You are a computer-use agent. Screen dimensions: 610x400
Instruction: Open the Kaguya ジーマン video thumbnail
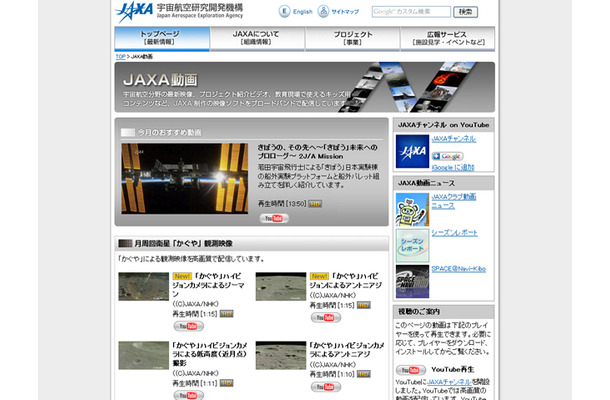pyautogui.click(x=144, y=286)
